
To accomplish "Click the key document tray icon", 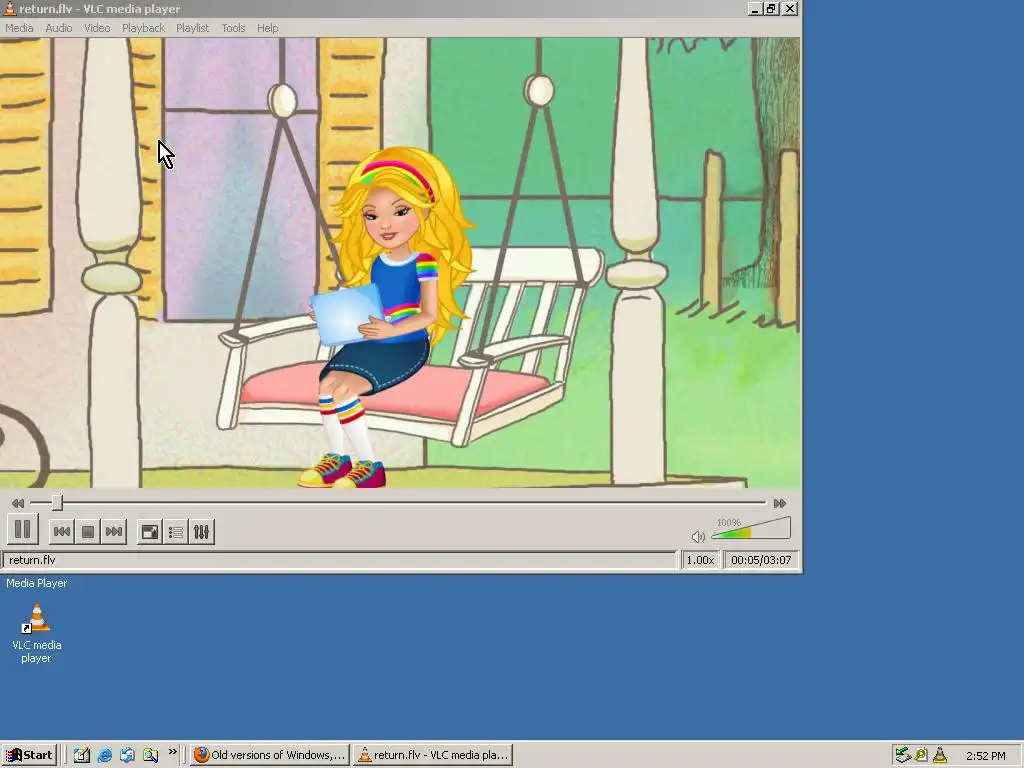I will coord(921,755).
